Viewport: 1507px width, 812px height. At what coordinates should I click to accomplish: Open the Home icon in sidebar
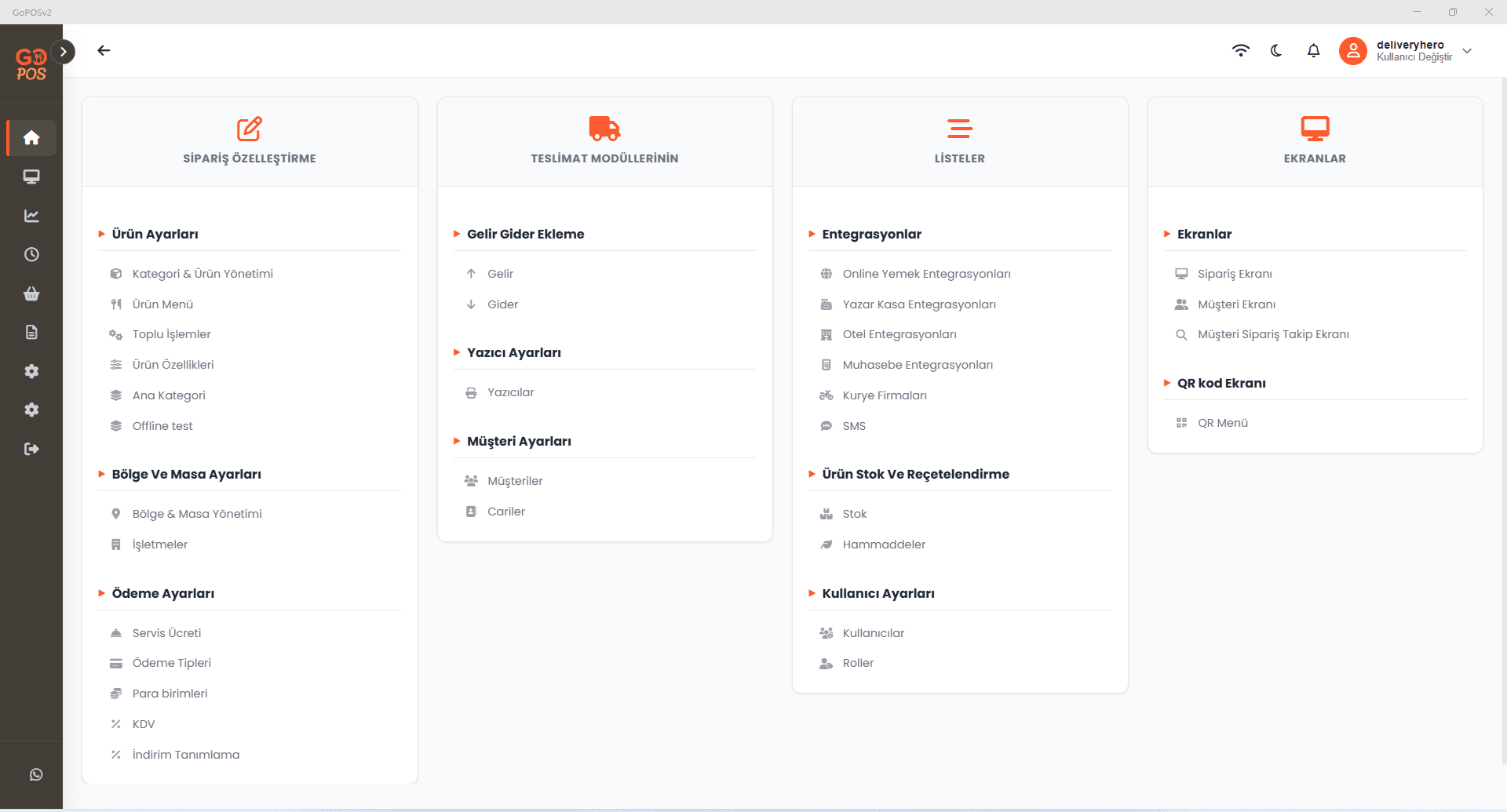click(31, 138)
